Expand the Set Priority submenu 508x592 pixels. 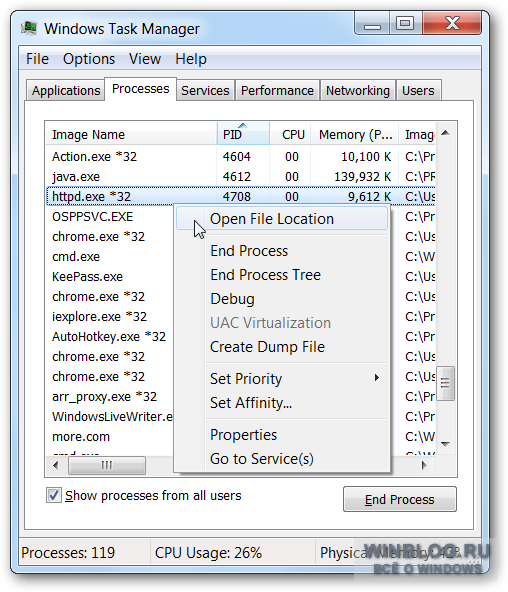point(282,378)
